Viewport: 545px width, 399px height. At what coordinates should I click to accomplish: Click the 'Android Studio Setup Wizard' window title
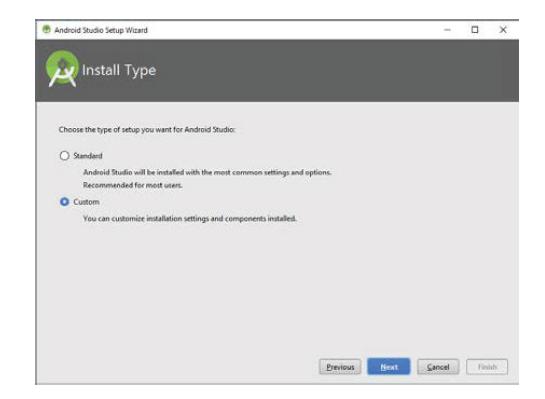[x=101, y=30]
